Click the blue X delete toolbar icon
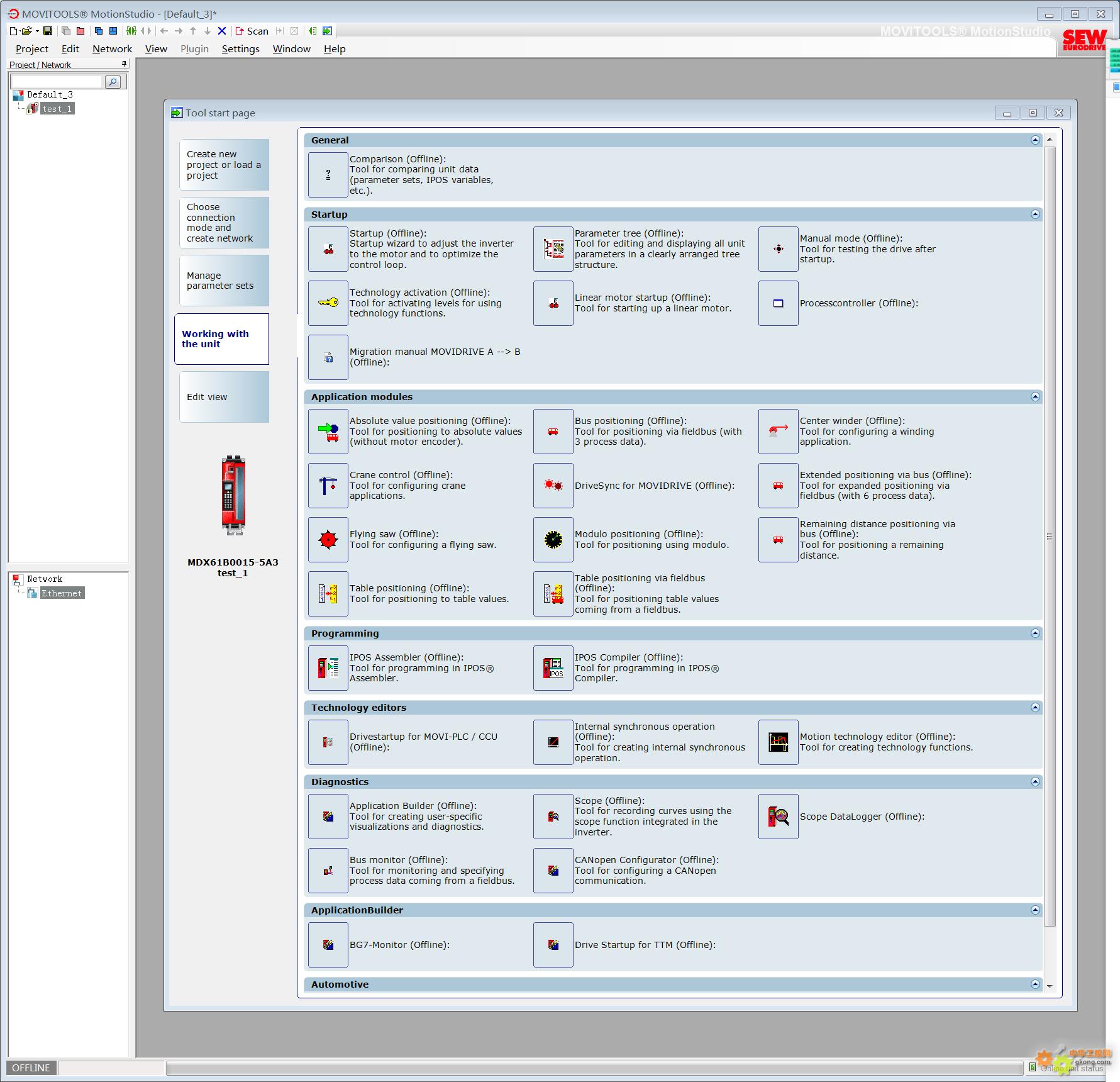 pyautogui.click(x=222, y=31)
